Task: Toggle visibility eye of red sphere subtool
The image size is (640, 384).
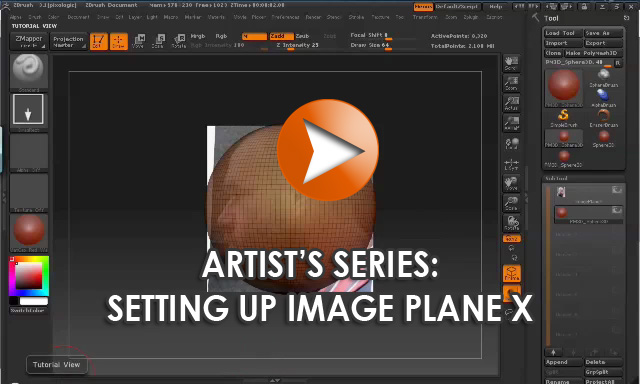Action: click(x=616, y=210)
